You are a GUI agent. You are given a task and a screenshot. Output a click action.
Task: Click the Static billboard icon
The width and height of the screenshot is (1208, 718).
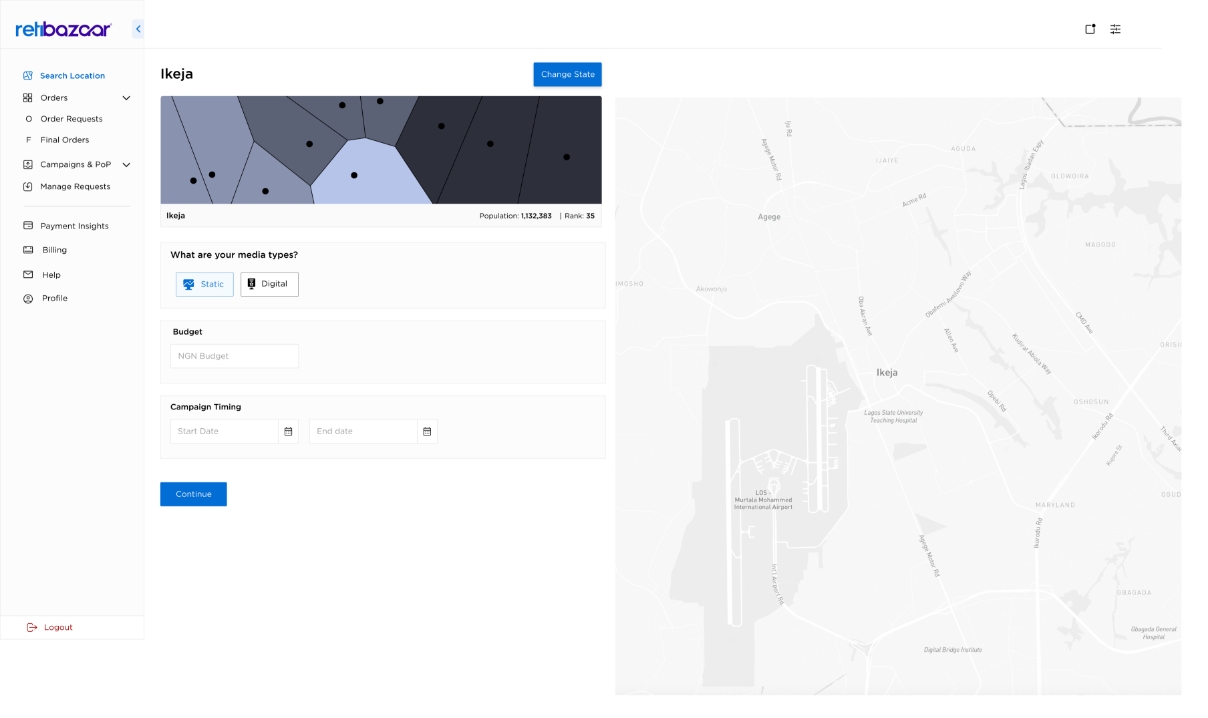(x=189, y=284)
